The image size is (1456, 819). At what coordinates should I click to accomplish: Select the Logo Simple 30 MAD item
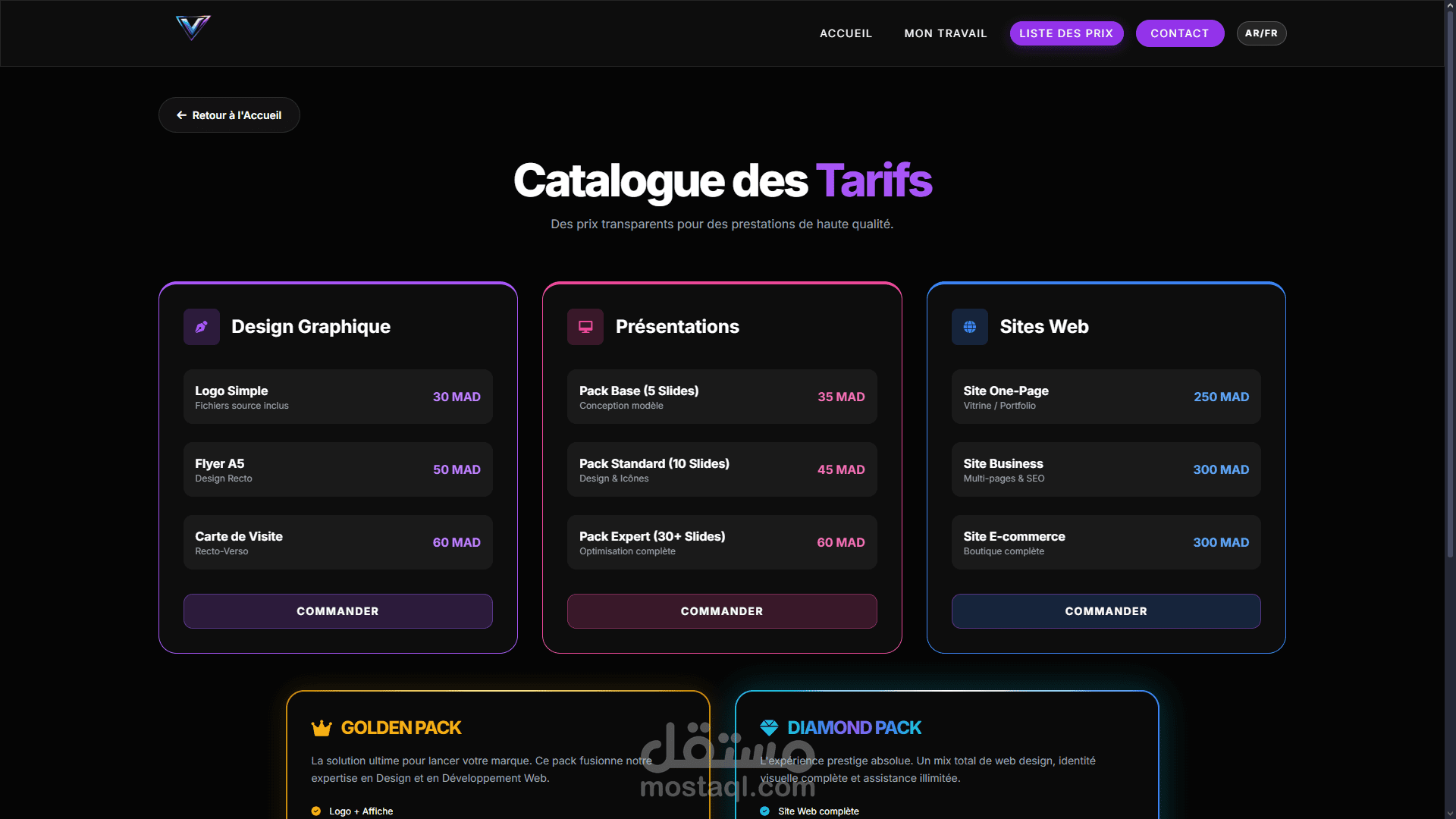tap(337, 397)
